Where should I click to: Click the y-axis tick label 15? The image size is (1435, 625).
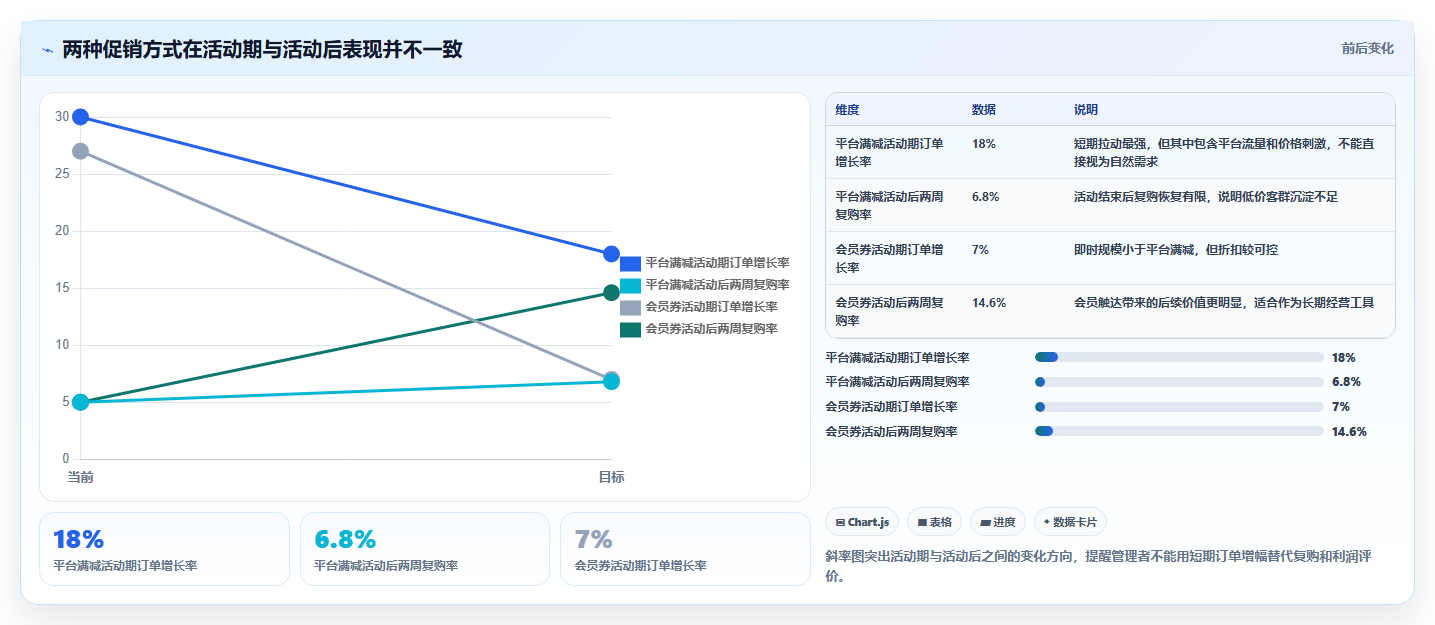coord(62,288)
